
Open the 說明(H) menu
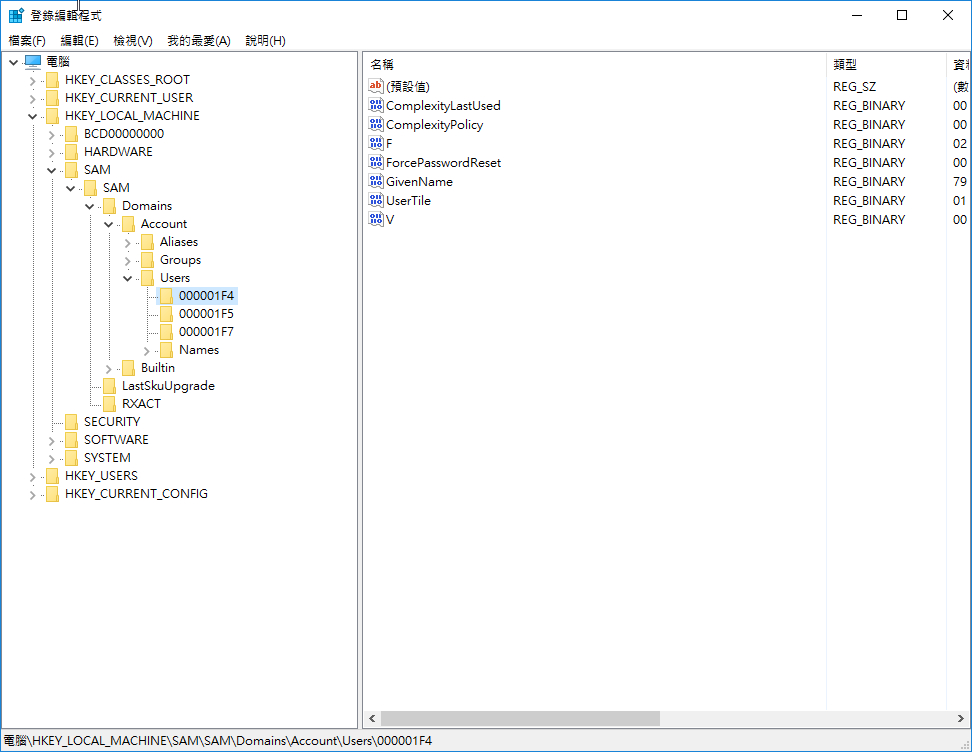pos(265,41)
